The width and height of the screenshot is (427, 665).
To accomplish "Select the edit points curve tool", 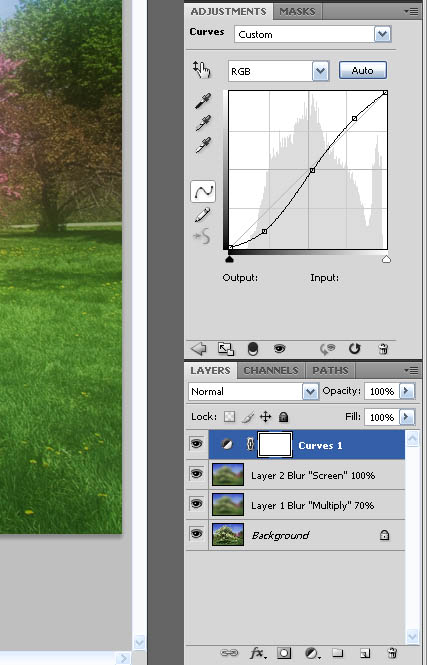I will pyautogui.click(x=203, y=191).
